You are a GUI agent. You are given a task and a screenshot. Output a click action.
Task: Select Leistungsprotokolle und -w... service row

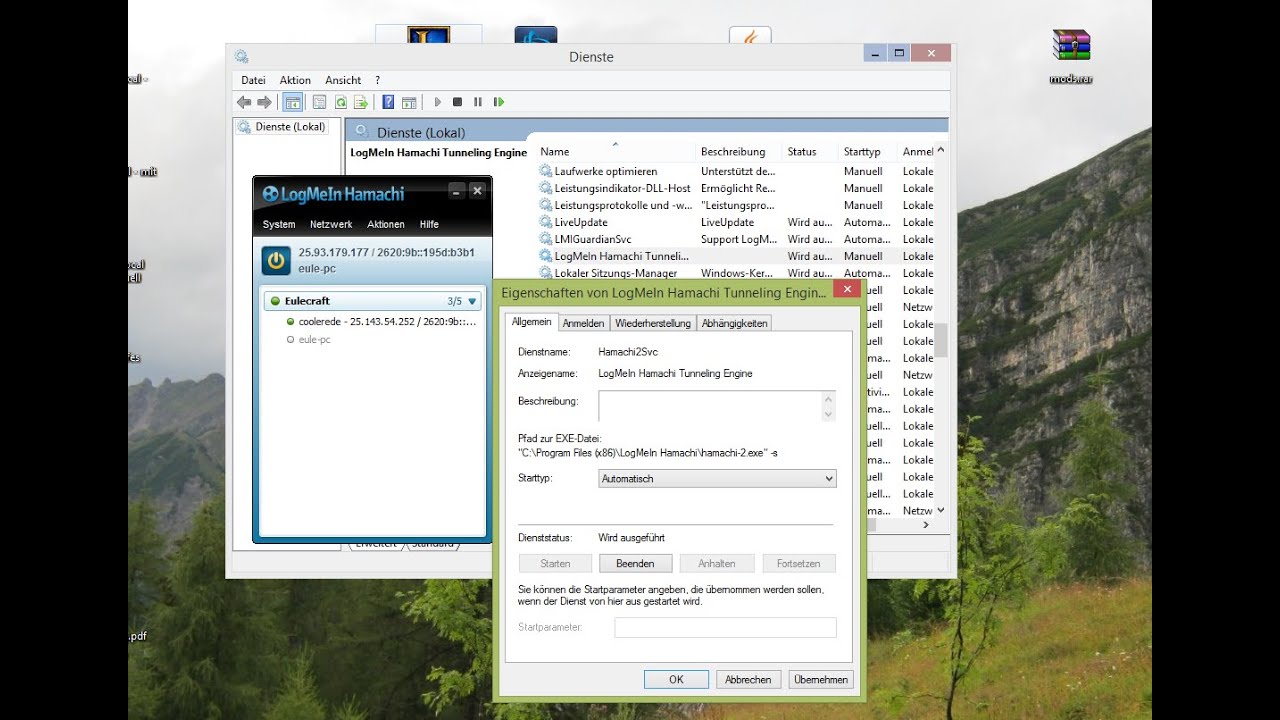click(736, 205)
